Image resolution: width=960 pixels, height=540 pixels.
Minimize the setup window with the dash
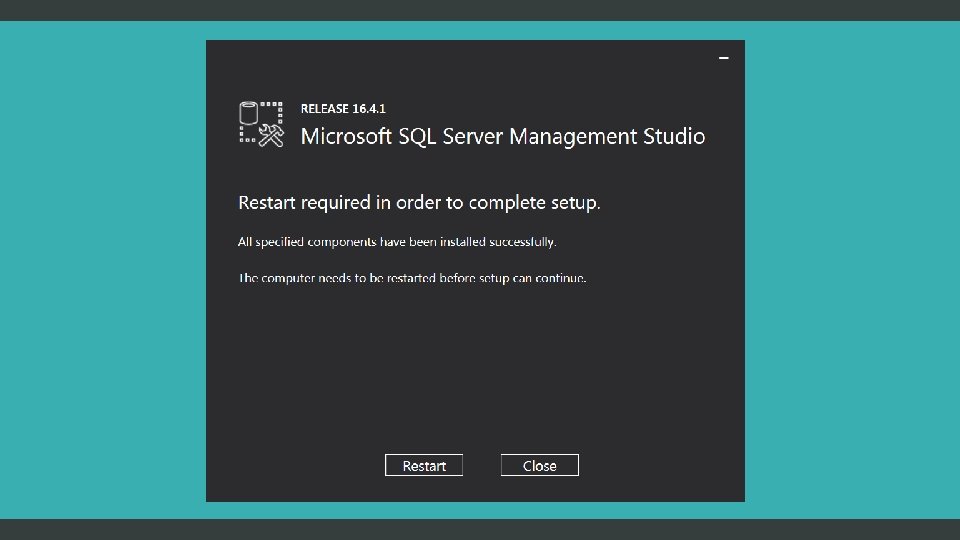[724, 58]
